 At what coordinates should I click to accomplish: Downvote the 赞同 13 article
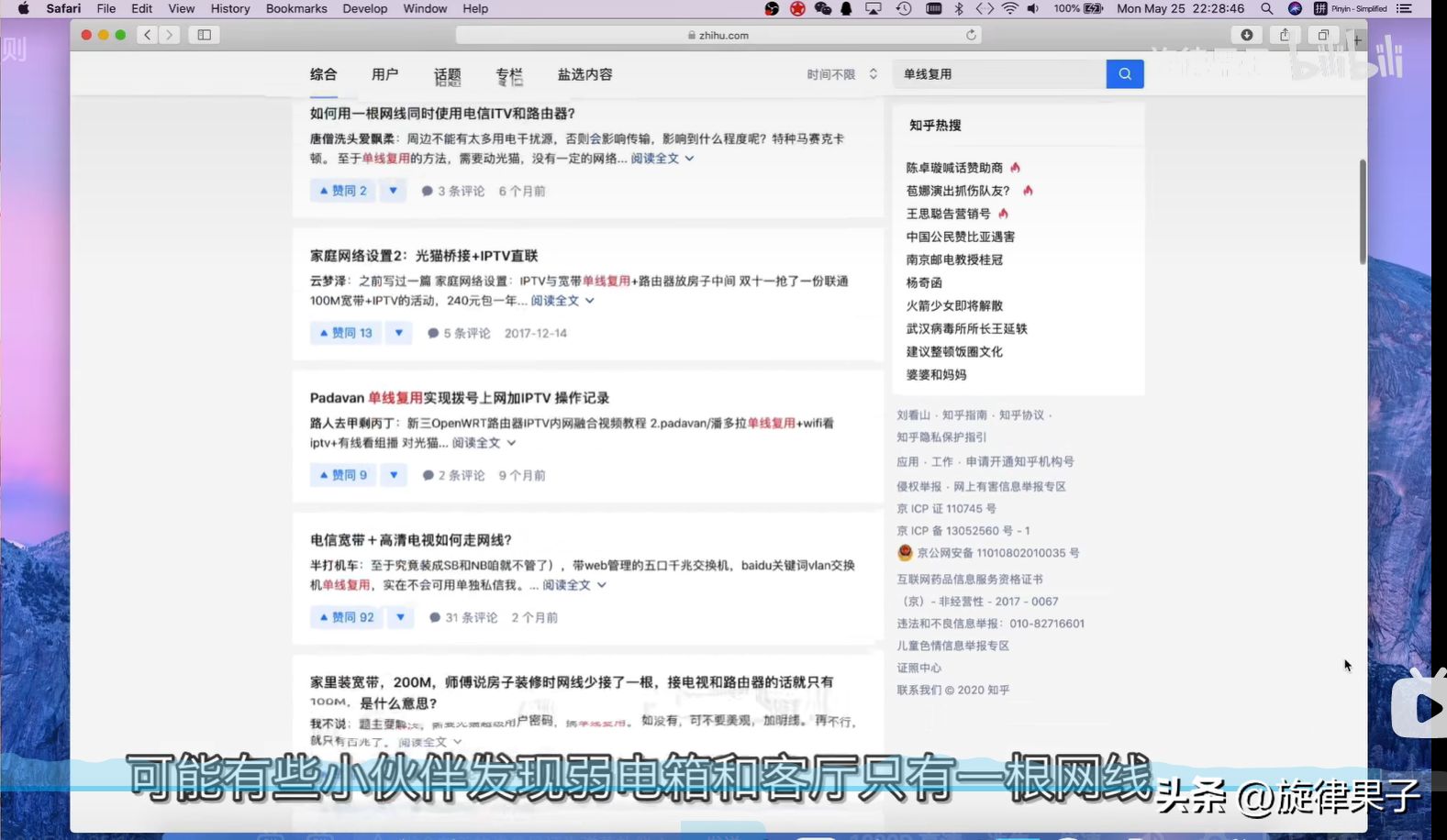[398, 333]
